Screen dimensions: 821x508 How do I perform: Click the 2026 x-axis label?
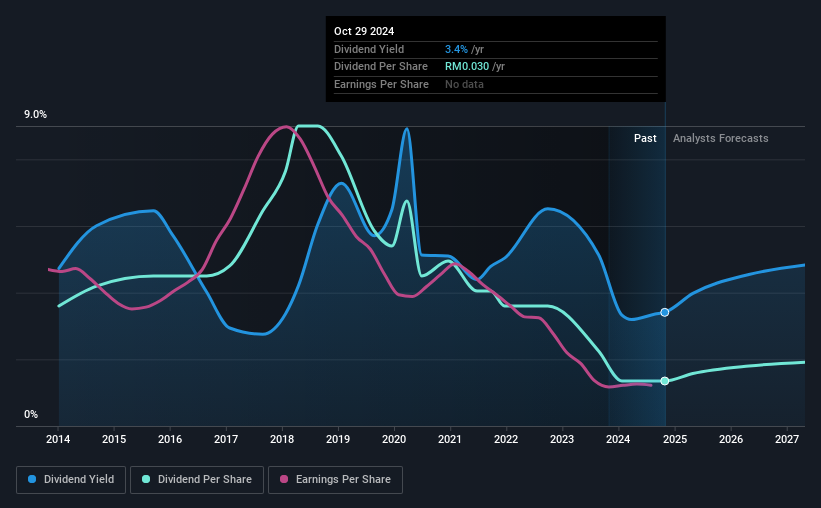coord(731,439)
